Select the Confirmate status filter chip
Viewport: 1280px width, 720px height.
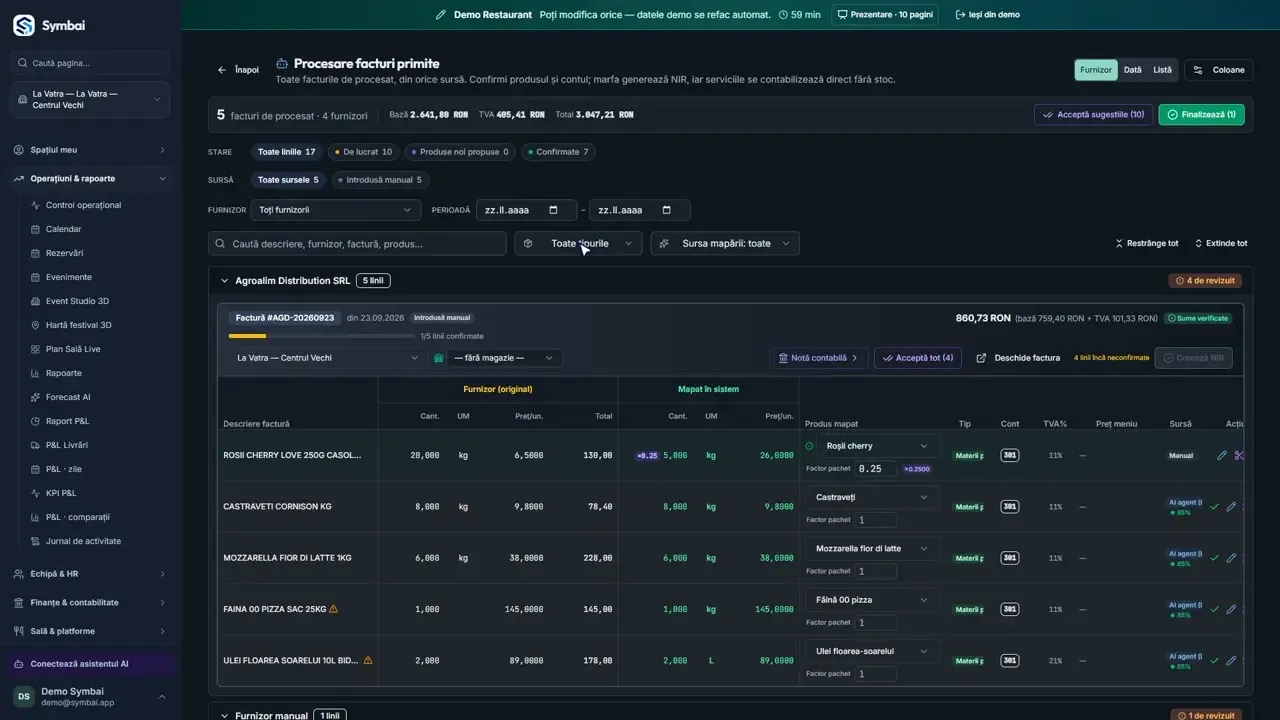pyautogui.click(x=558, y=152)
